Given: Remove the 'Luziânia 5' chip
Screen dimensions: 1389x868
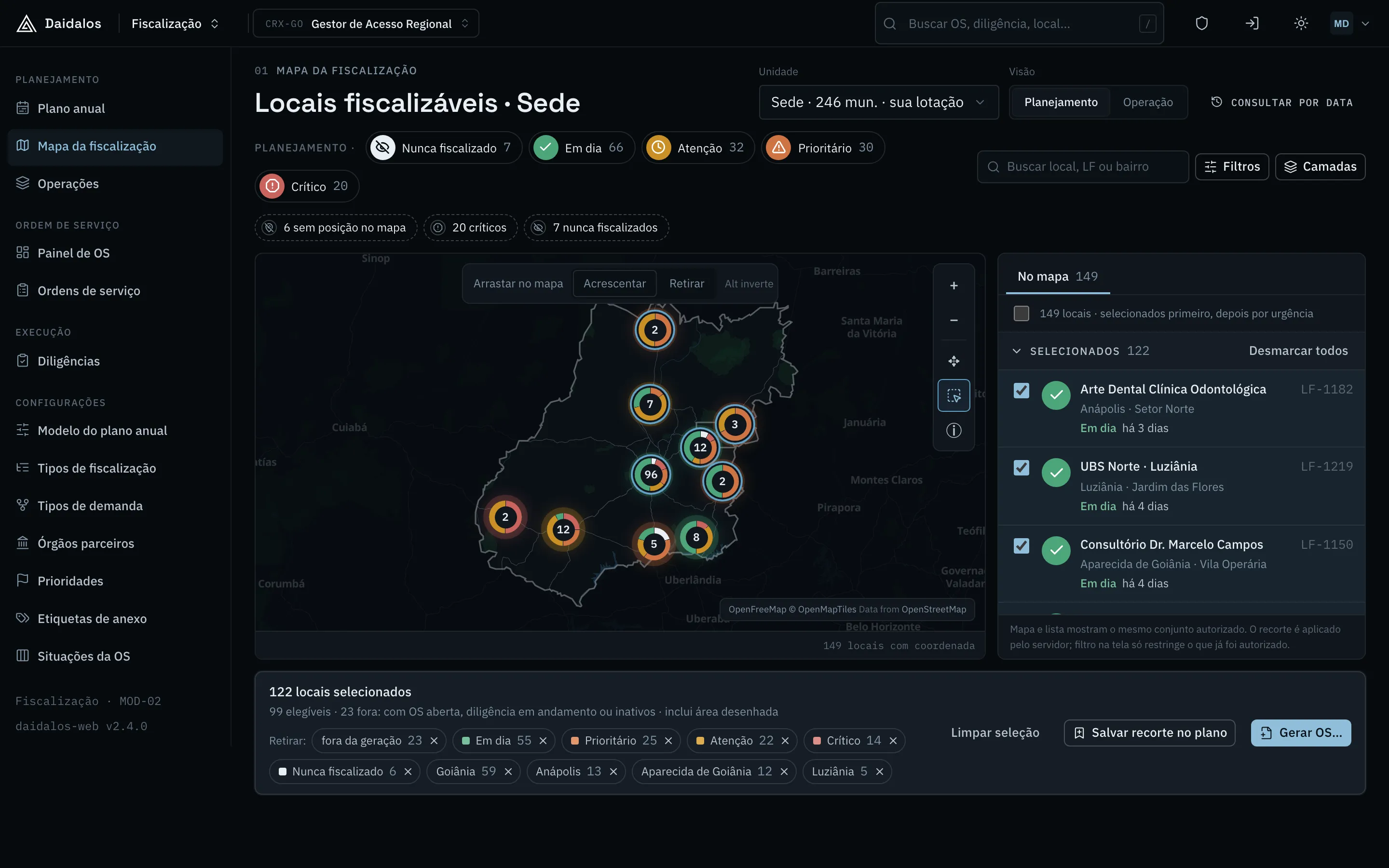Looking at the screenshot, I should (x=879, y=772).
